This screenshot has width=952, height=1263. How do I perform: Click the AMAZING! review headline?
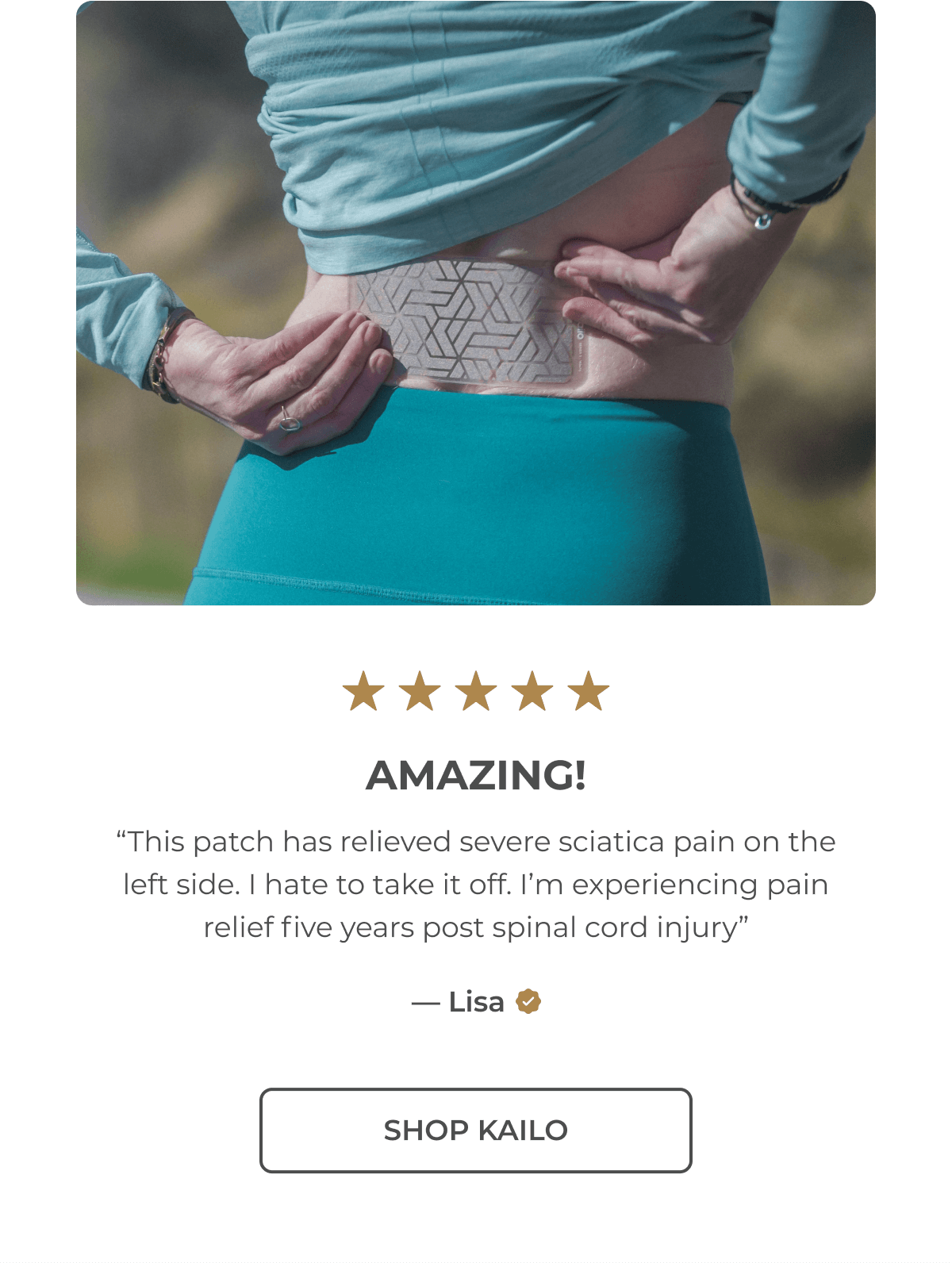coord(476,775)
